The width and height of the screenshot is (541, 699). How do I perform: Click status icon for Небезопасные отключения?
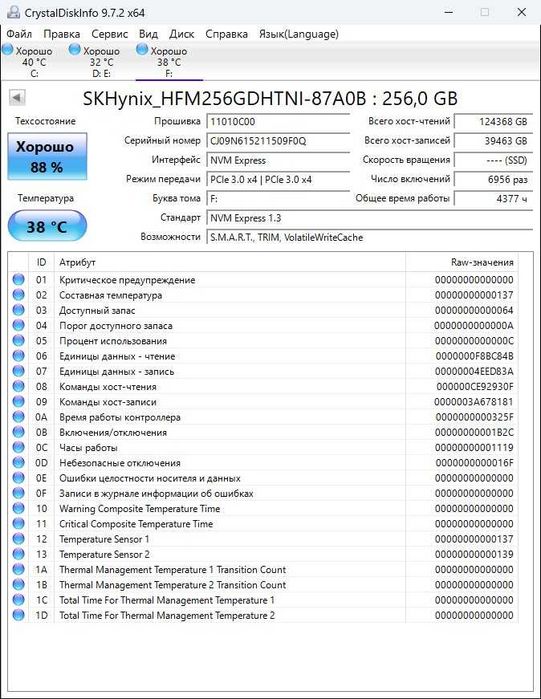(18, 462)
